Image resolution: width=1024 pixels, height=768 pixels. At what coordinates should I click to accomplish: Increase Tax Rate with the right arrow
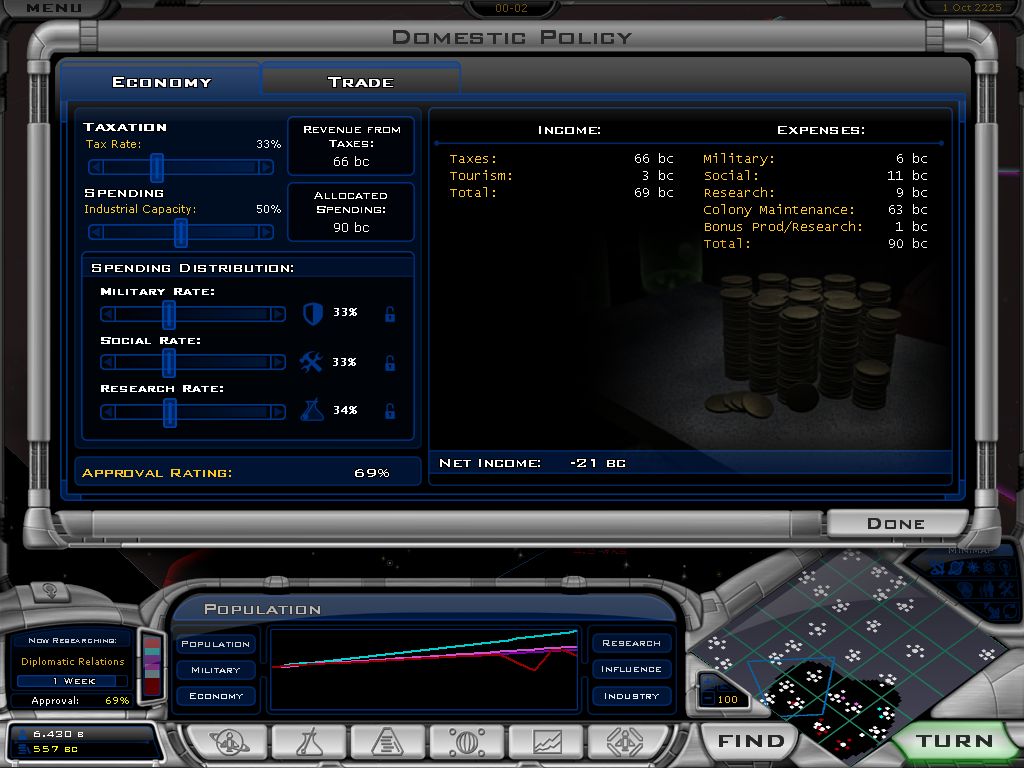coord(266,168)
